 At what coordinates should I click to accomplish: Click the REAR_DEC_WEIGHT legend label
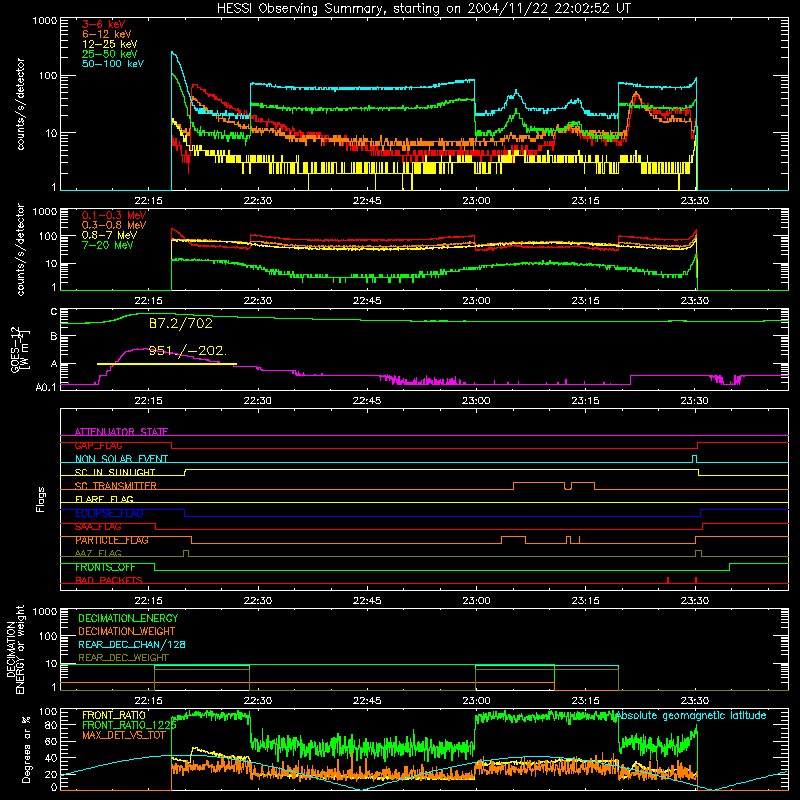click(x=123, y=658)
